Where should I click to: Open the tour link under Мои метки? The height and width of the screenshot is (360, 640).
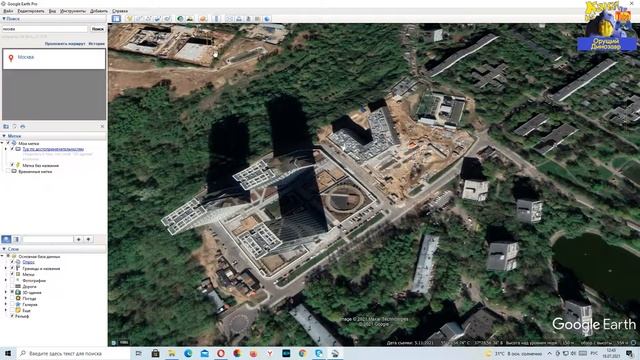(53, 149)
